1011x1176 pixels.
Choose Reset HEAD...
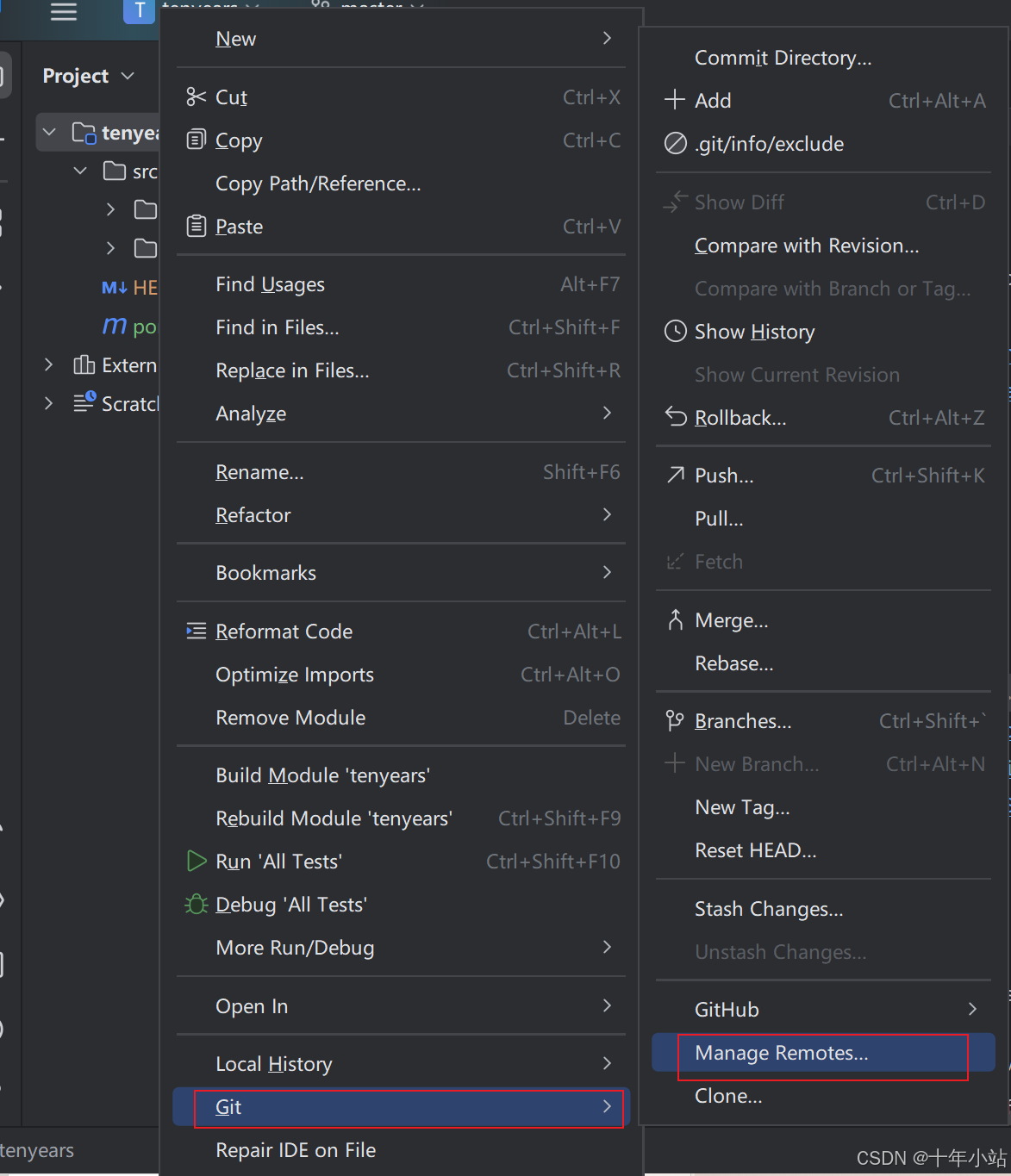click(824, 850)
